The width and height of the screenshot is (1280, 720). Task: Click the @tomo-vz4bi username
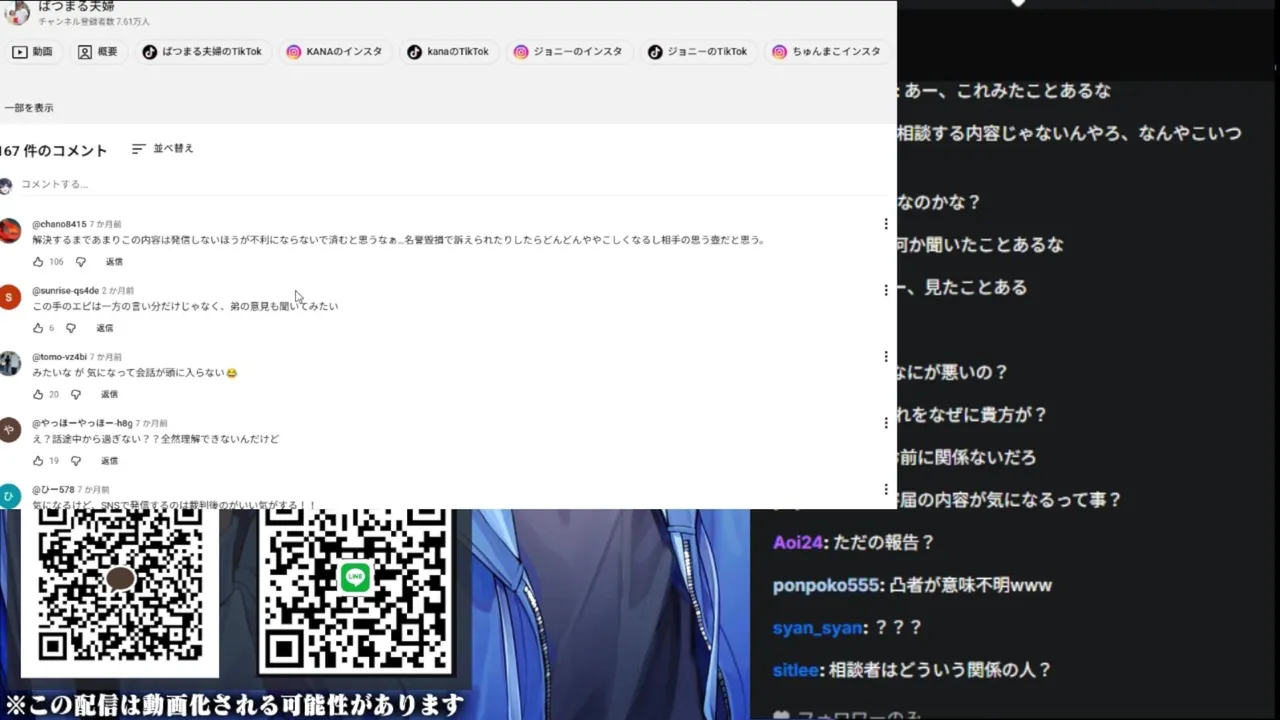[59, 357]
